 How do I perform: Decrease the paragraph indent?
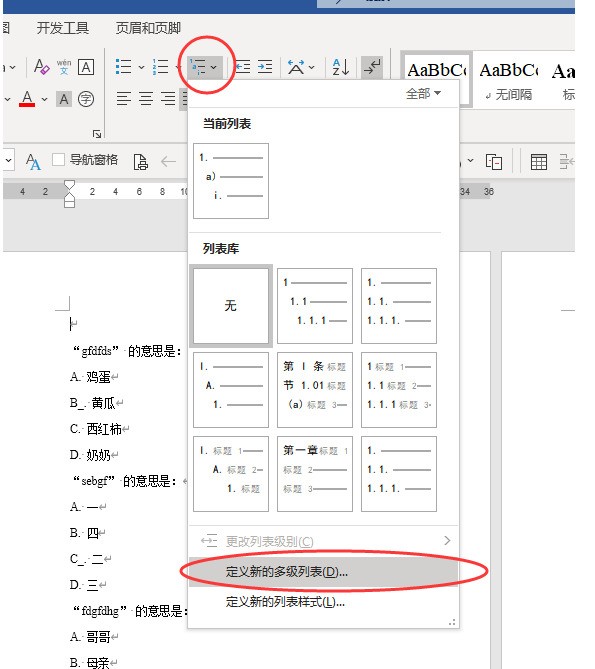(x=243, y=67)
